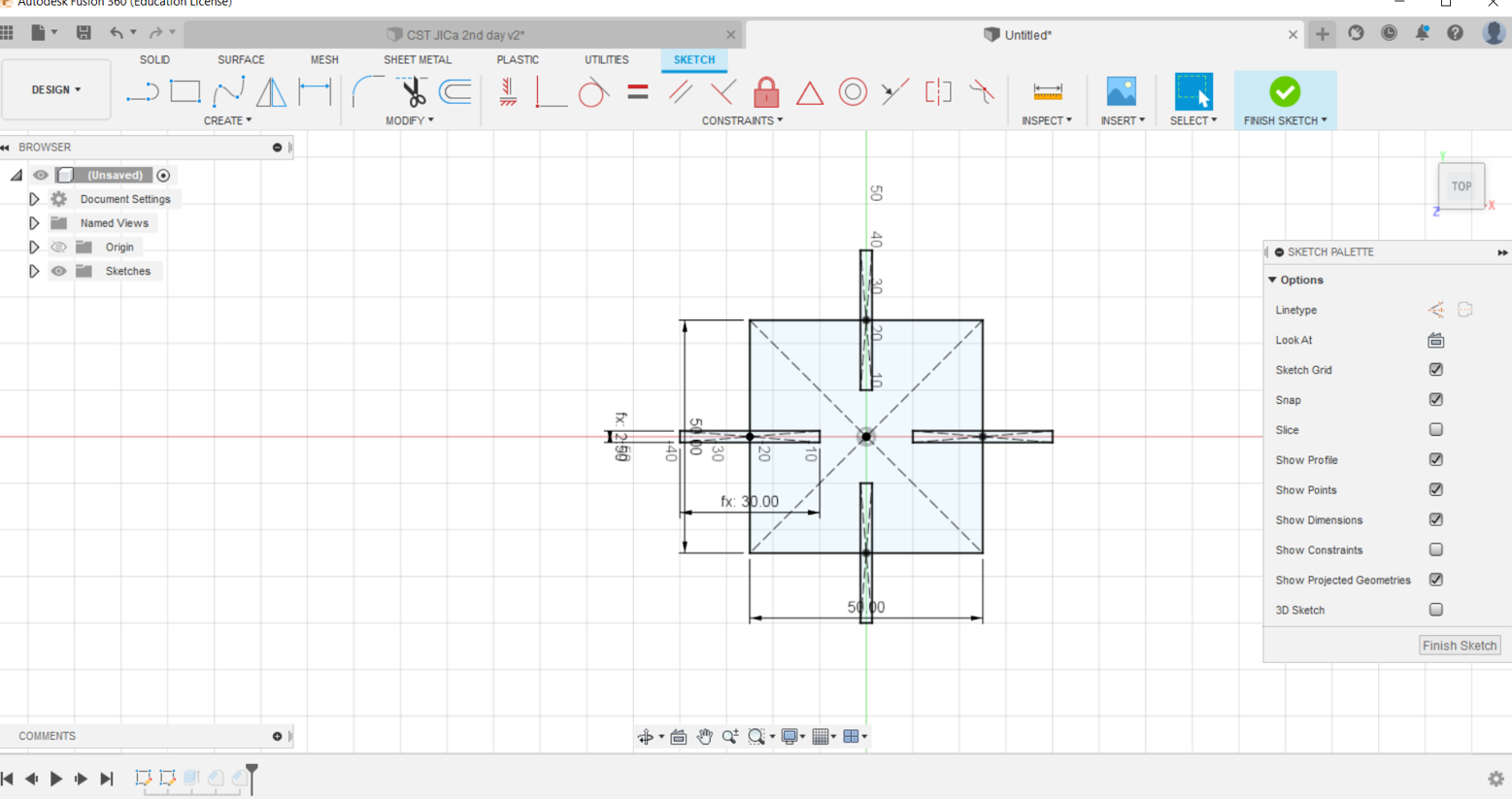This screenshot has height=799, width=1512.
Task: Open the DESIGN workspace dropdown
Action: pyautogui.click(x=56, y=90)
